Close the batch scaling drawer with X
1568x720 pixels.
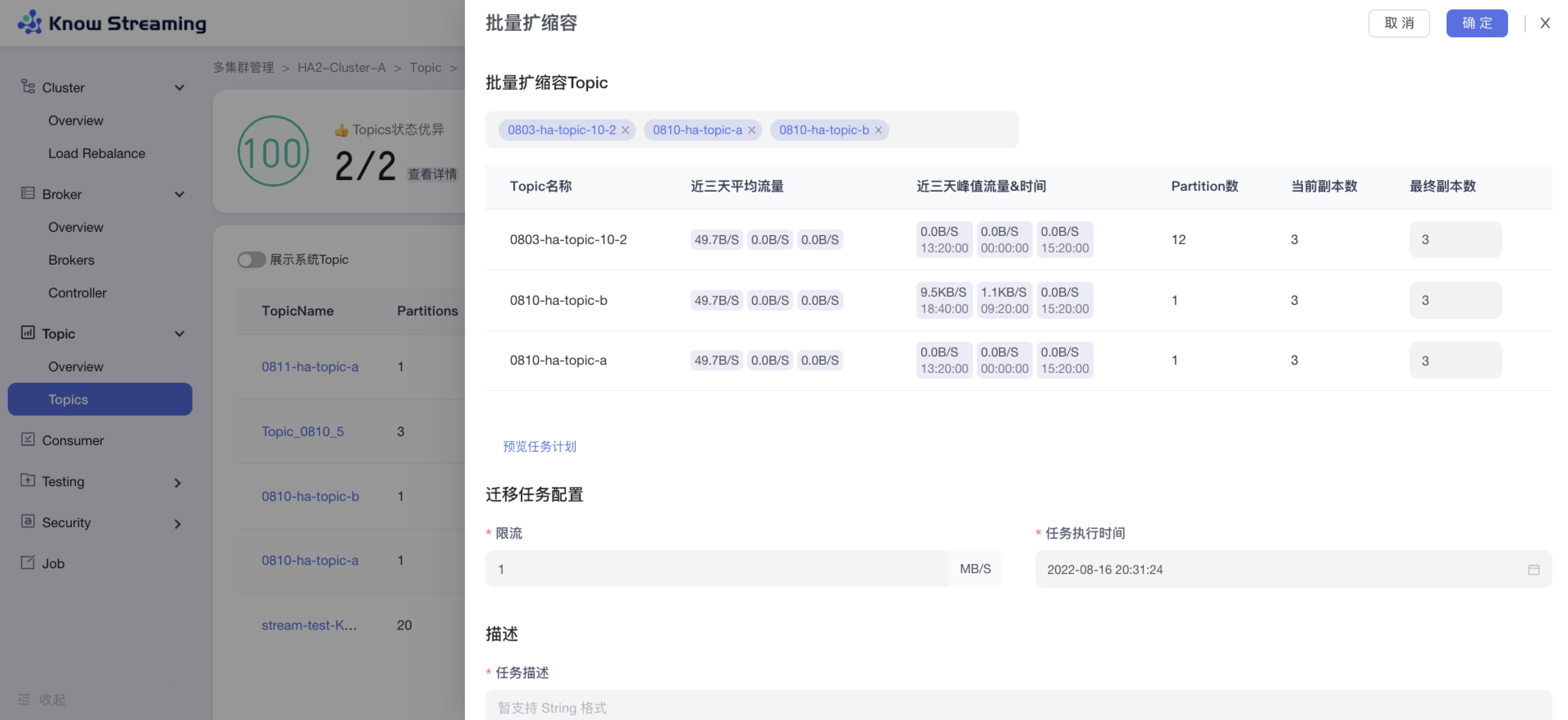[x=1545, y=23]
